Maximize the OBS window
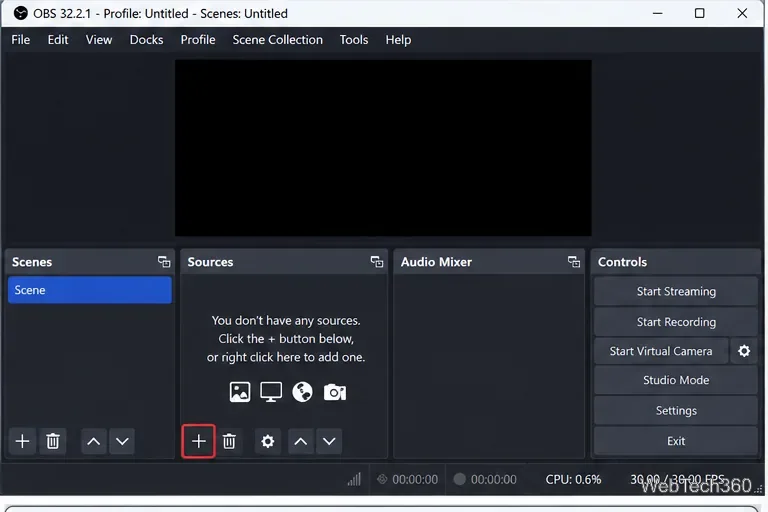768x512 pixels. tap(699, 13)
